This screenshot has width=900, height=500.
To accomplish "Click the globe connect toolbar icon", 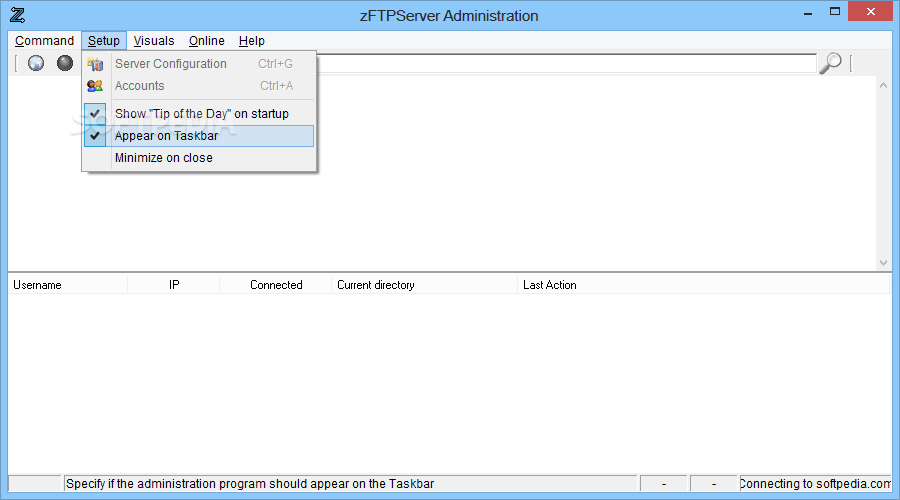I will pos(36,63).
